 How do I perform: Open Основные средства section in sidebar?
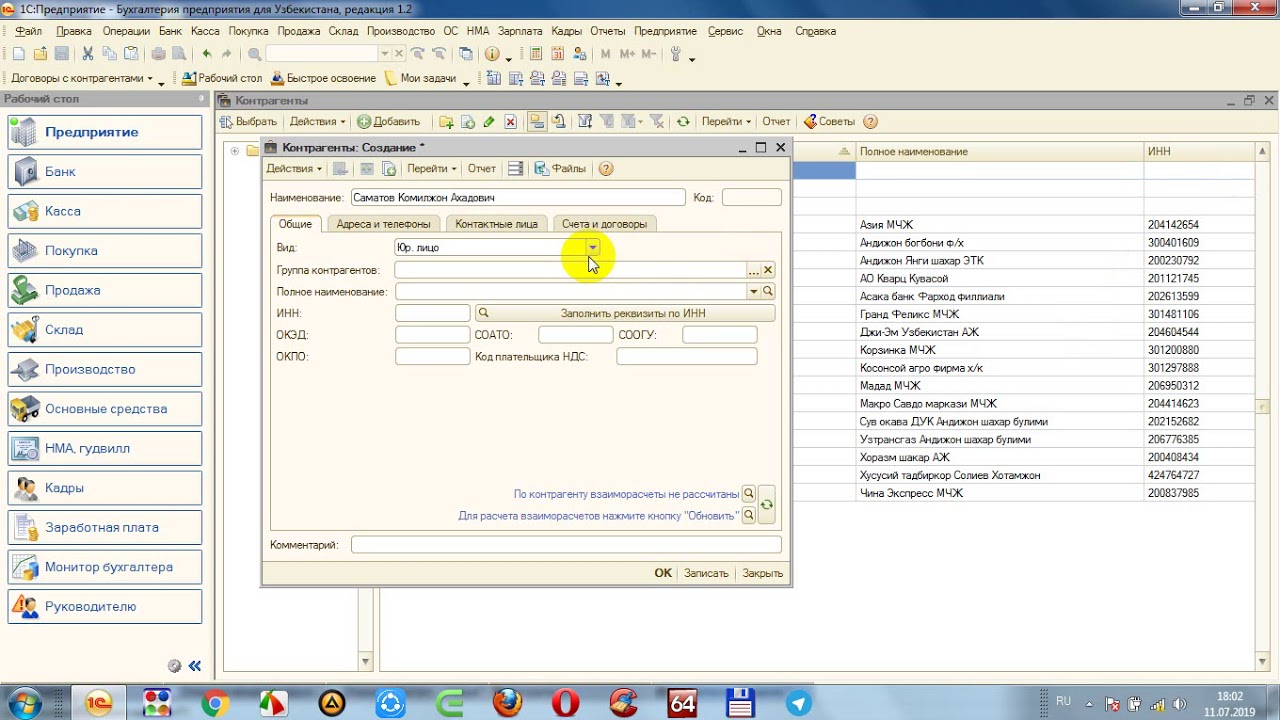105,409
